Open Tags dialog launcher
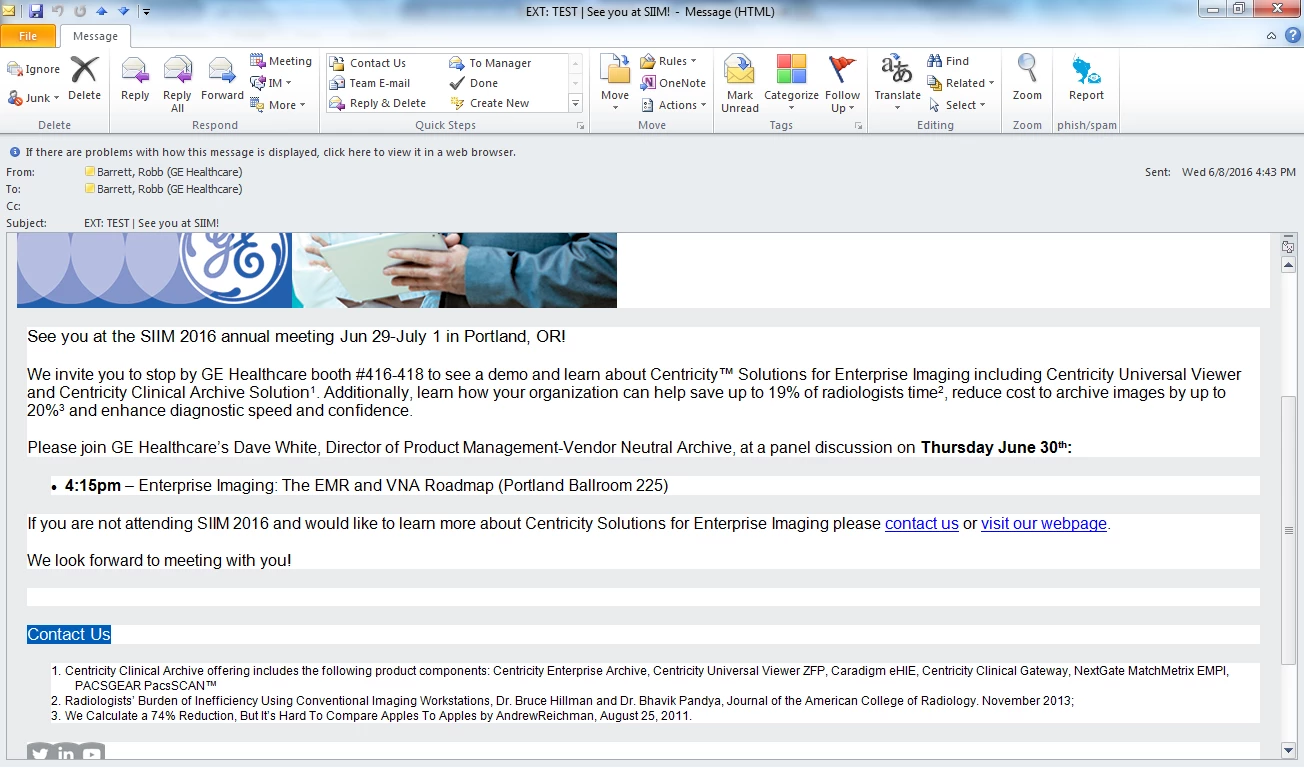 pos(857,126)
